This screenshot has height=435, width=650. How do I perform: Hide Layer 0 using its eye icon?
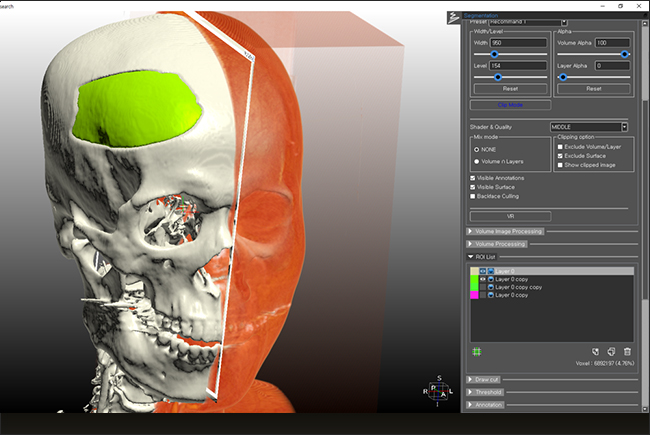coord(483,271)
